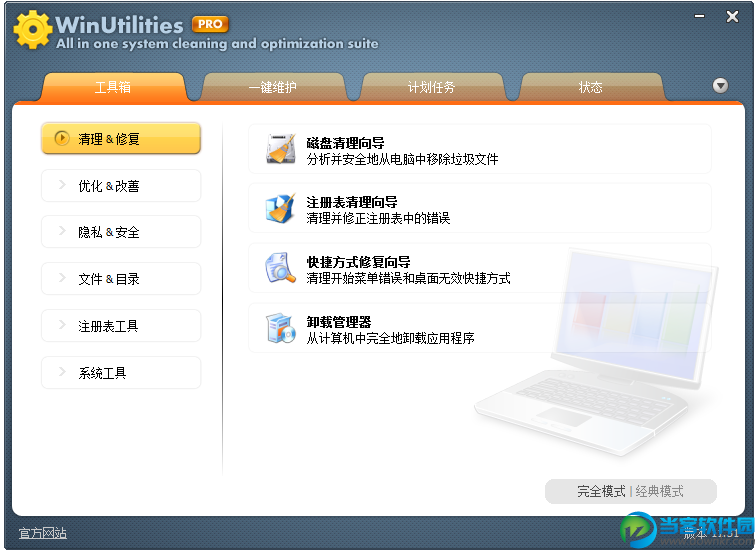Viewport: 756px width, 555px height.
Task: Expand the 隐私 & 安全 chevron
Action: [x=62, y=231]
